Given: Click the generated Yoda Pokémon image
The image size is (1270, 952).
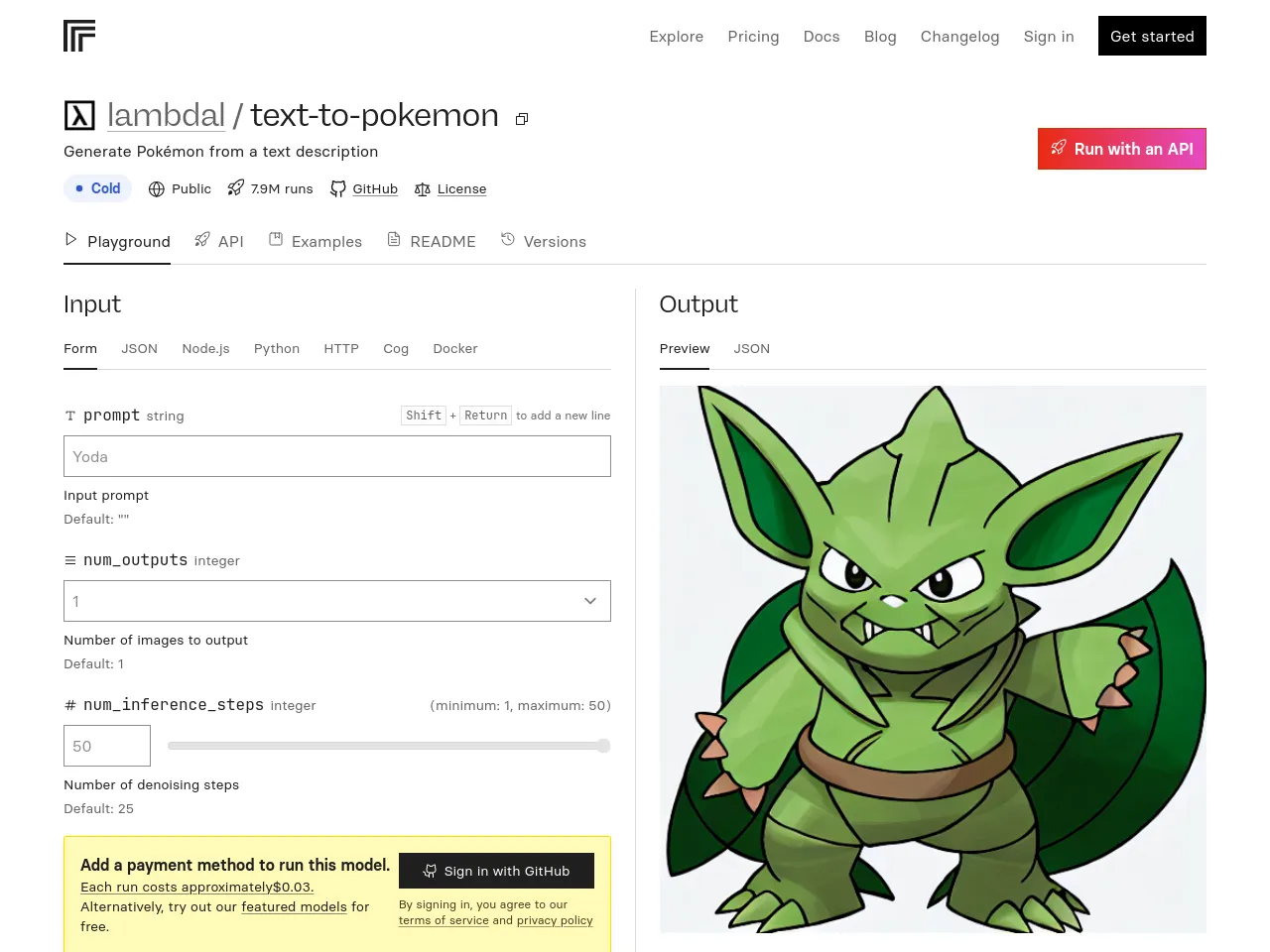Looking at the screenshot, I should click(933, 659).
